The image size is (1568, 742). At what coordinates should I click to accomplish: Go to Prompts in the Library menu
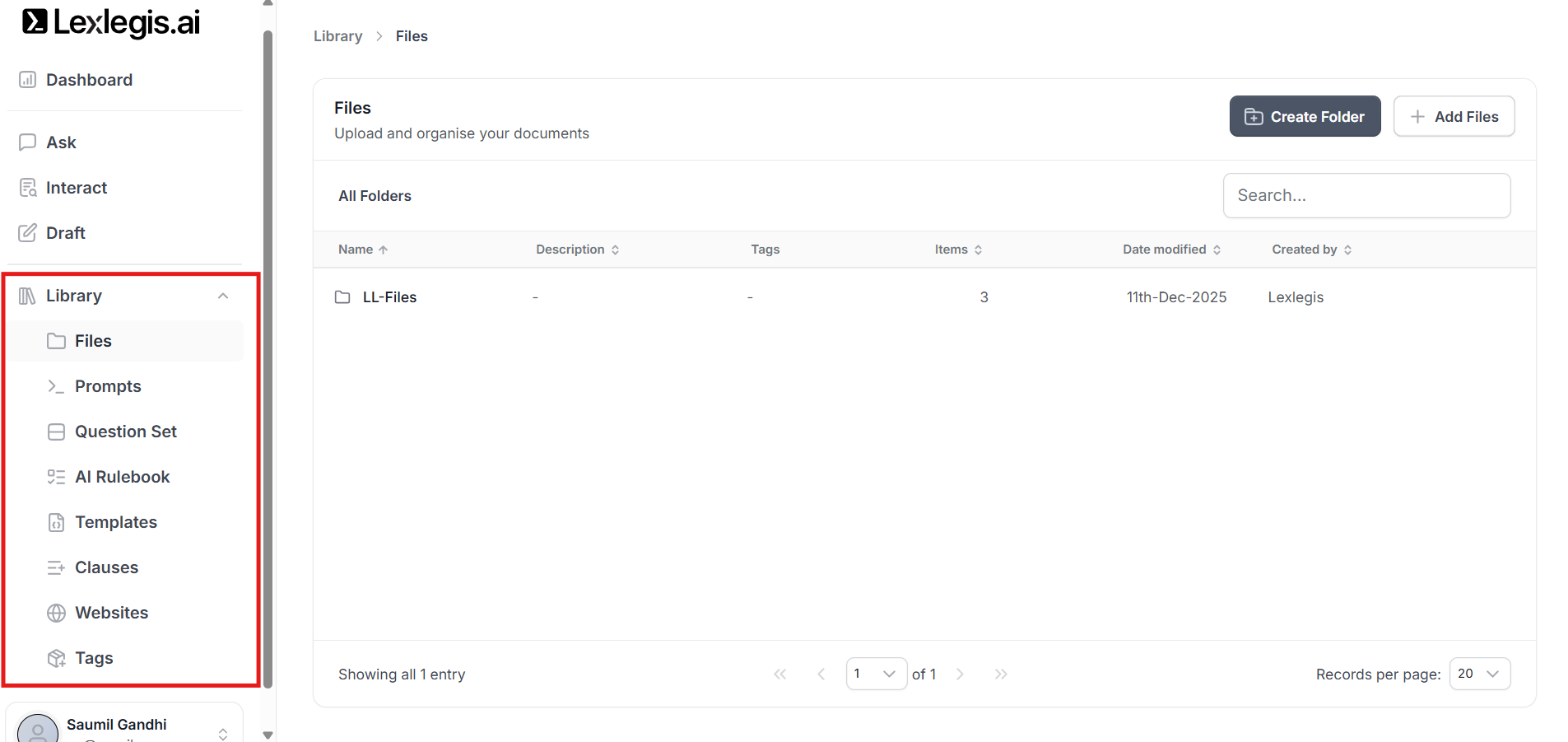[108, 386]
